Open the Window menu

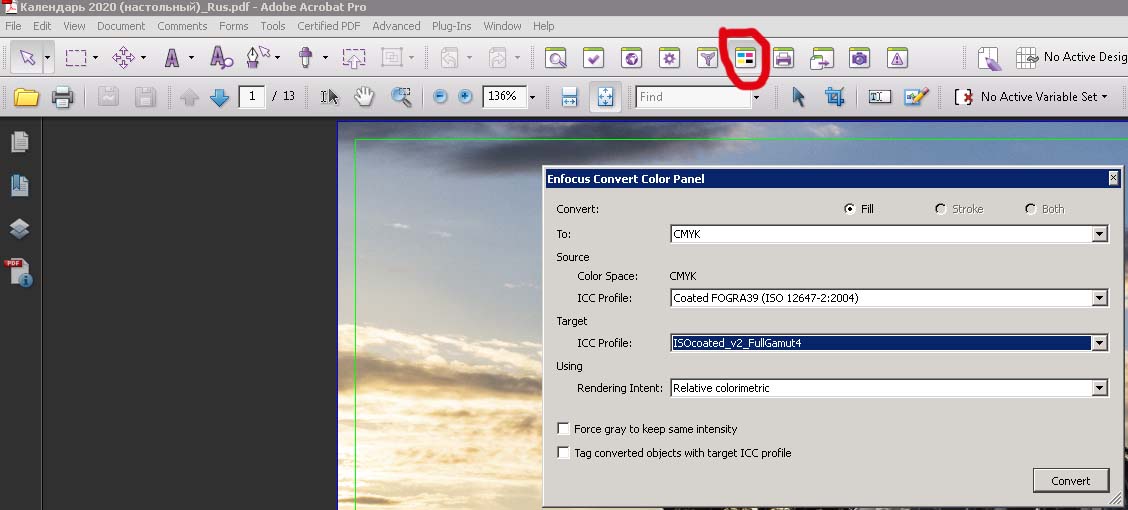click(502, 26)
